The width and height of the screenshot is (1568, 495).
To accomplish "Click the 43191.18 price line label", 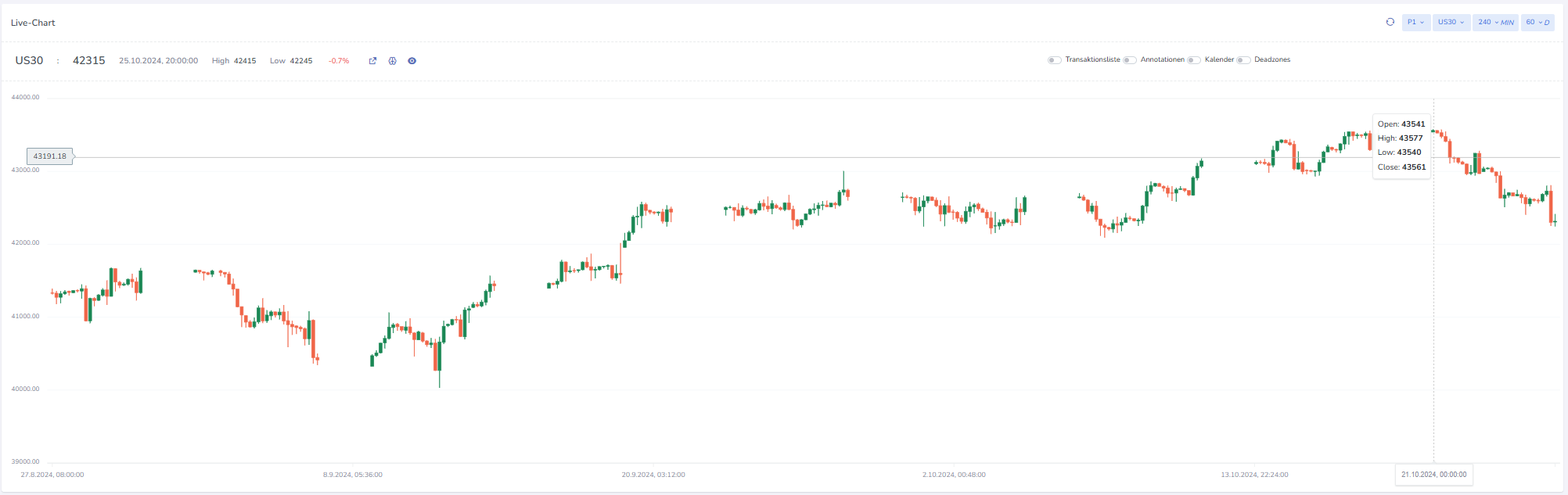I will pos(50,156).
